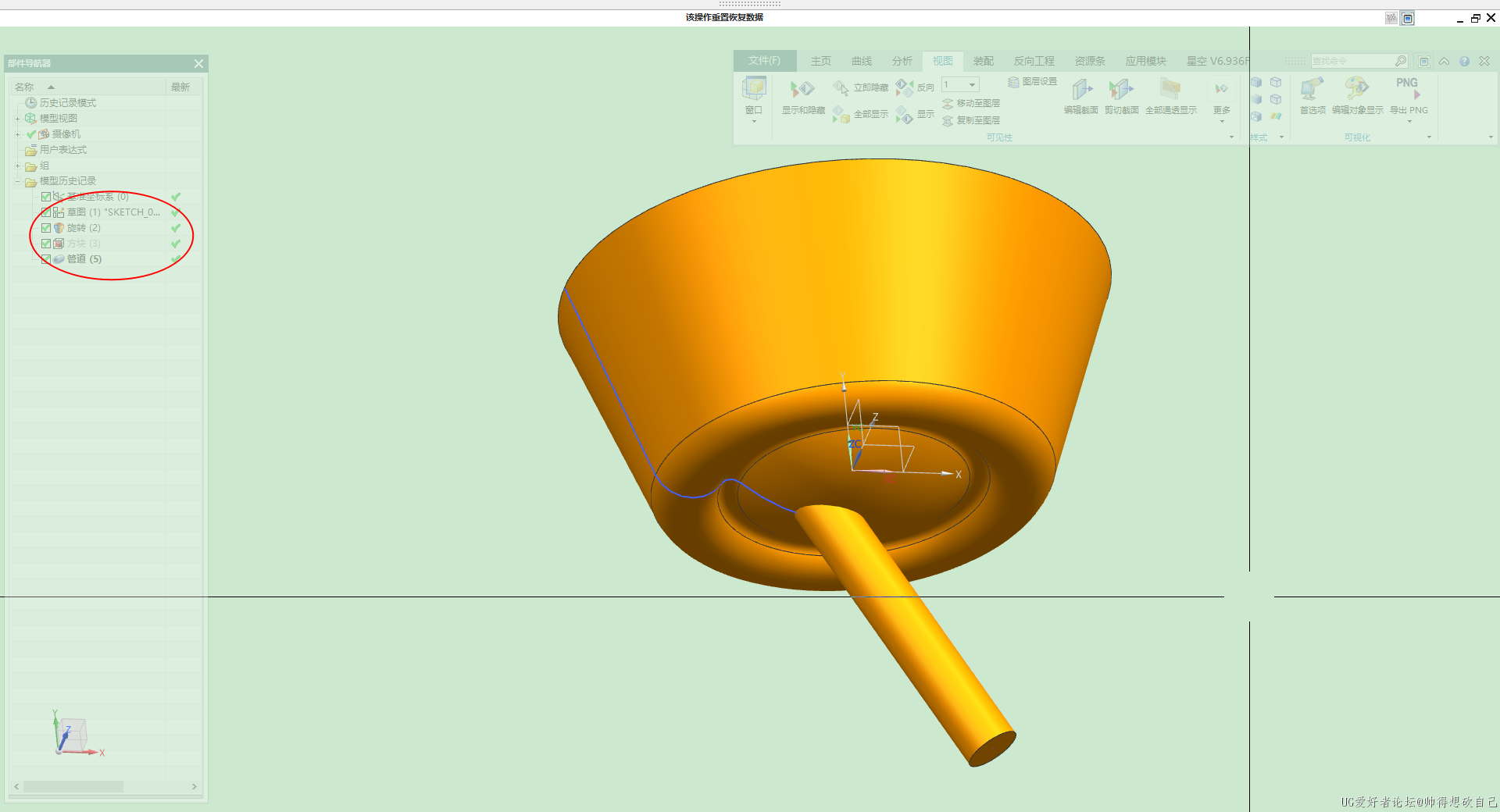Click the full-screen toggle icon near ribbon search

pos(1424,61)
